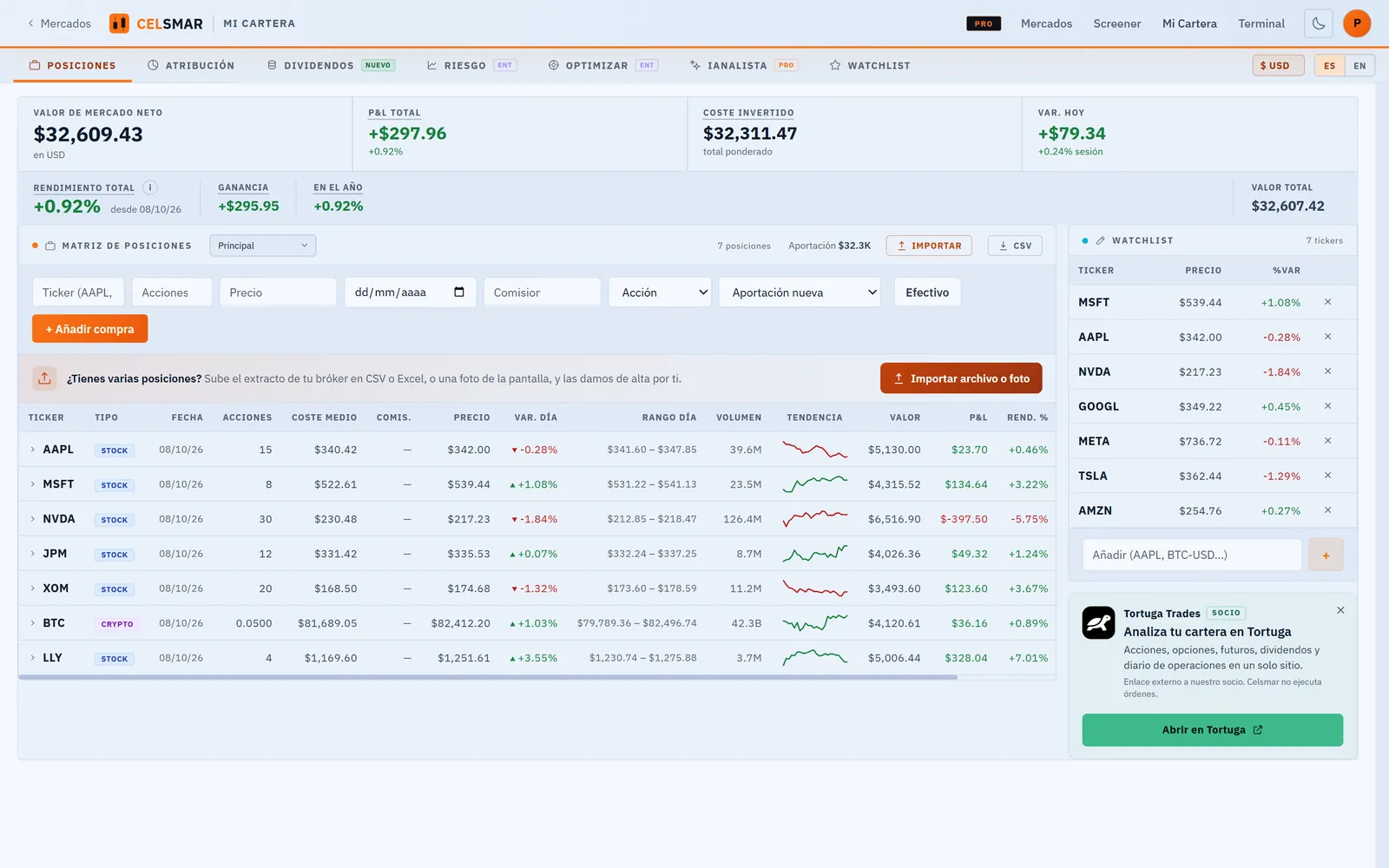Image resolution: width=1389 pixels, height=868 pixels.
Task: Click the Importar archivo o foto button
Action: (961, 378)
